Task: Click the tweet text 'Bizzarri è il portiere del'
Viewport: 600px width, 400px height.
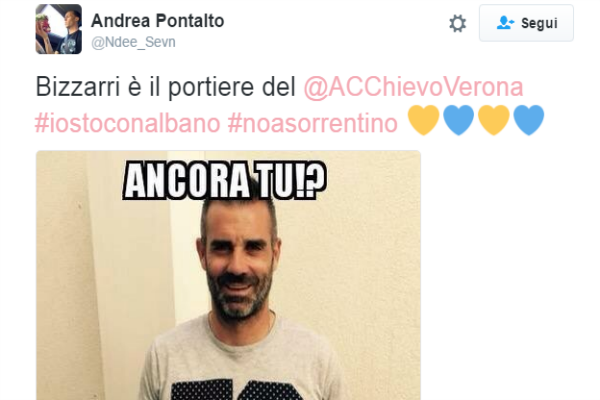Action: [166, 87]
